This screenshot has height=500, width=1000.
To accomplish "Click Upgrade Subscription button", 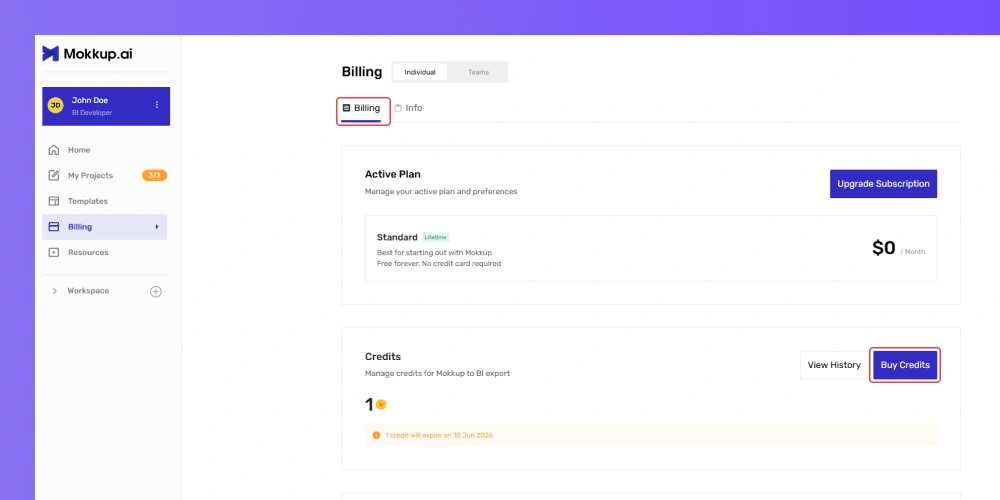I will point(883,184).
